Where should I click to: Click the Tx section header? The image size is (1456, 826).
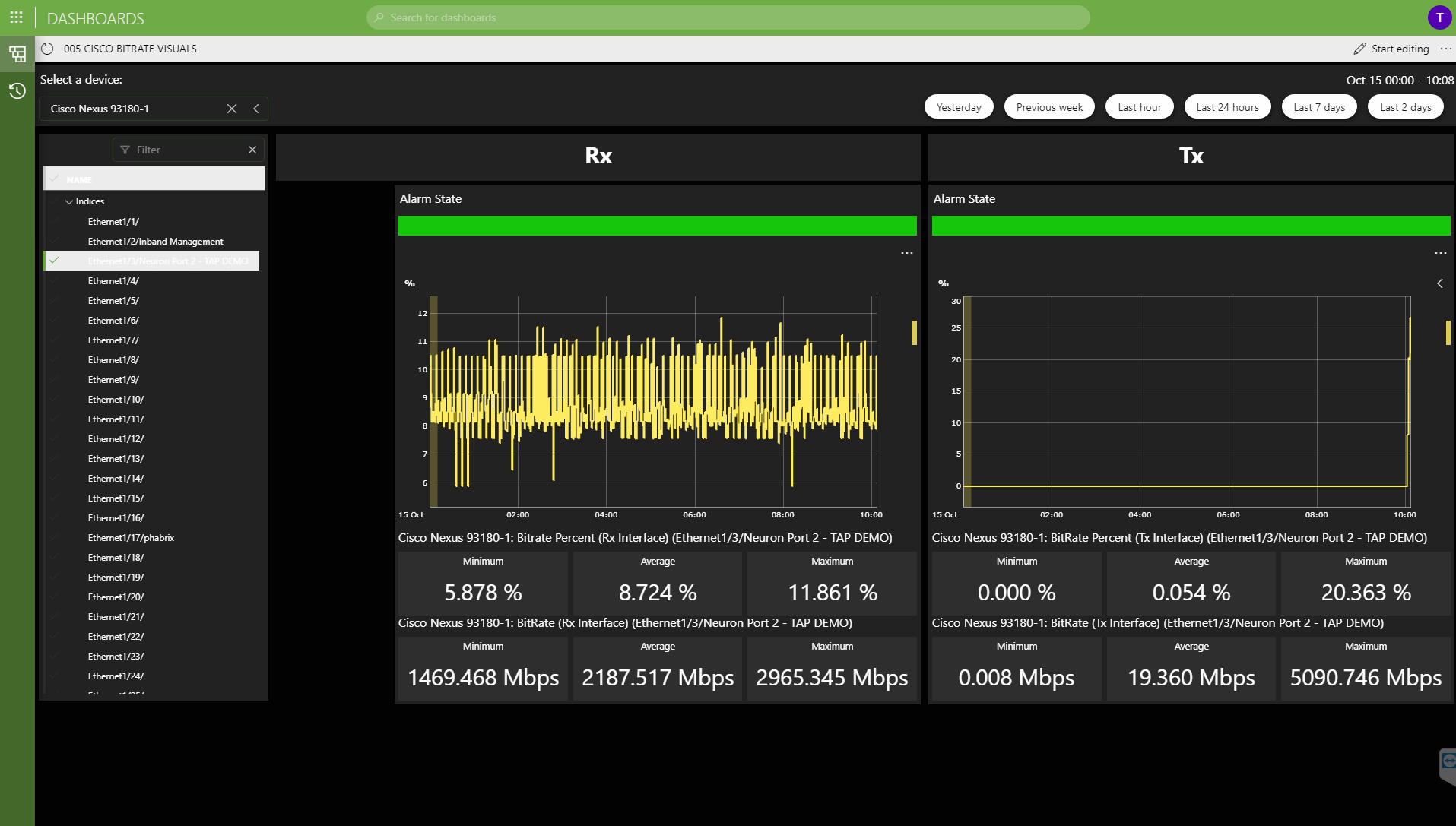(1191, 157)
